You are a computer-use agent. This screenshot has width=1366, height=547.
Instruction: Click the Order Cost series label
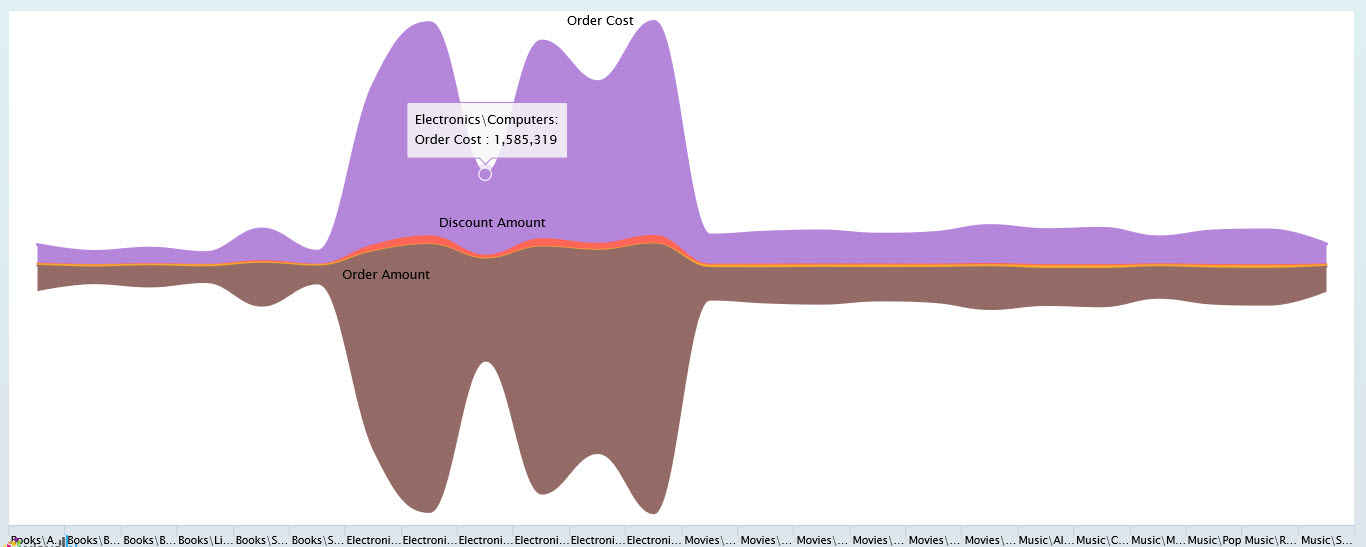600,21
